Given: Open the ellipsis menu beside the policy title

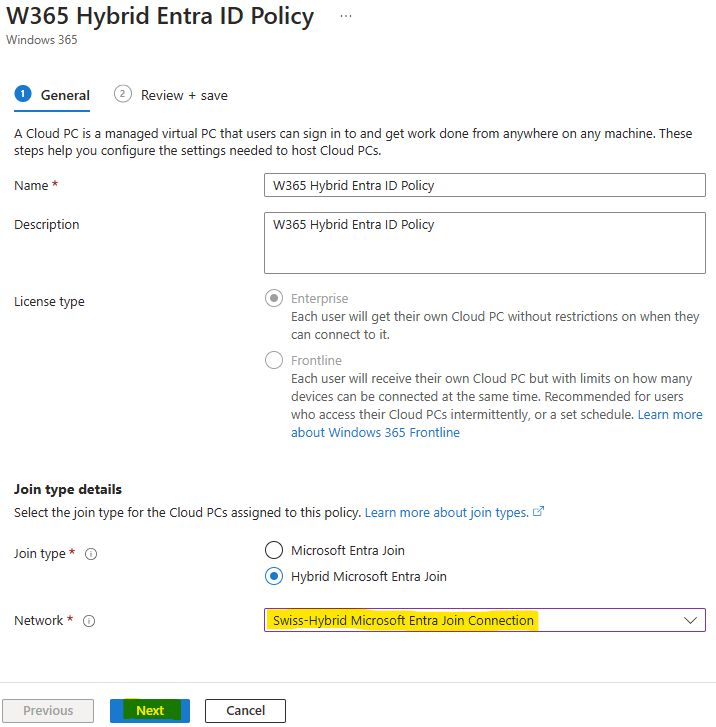Looking at the screenshot, I should (345, 16).
